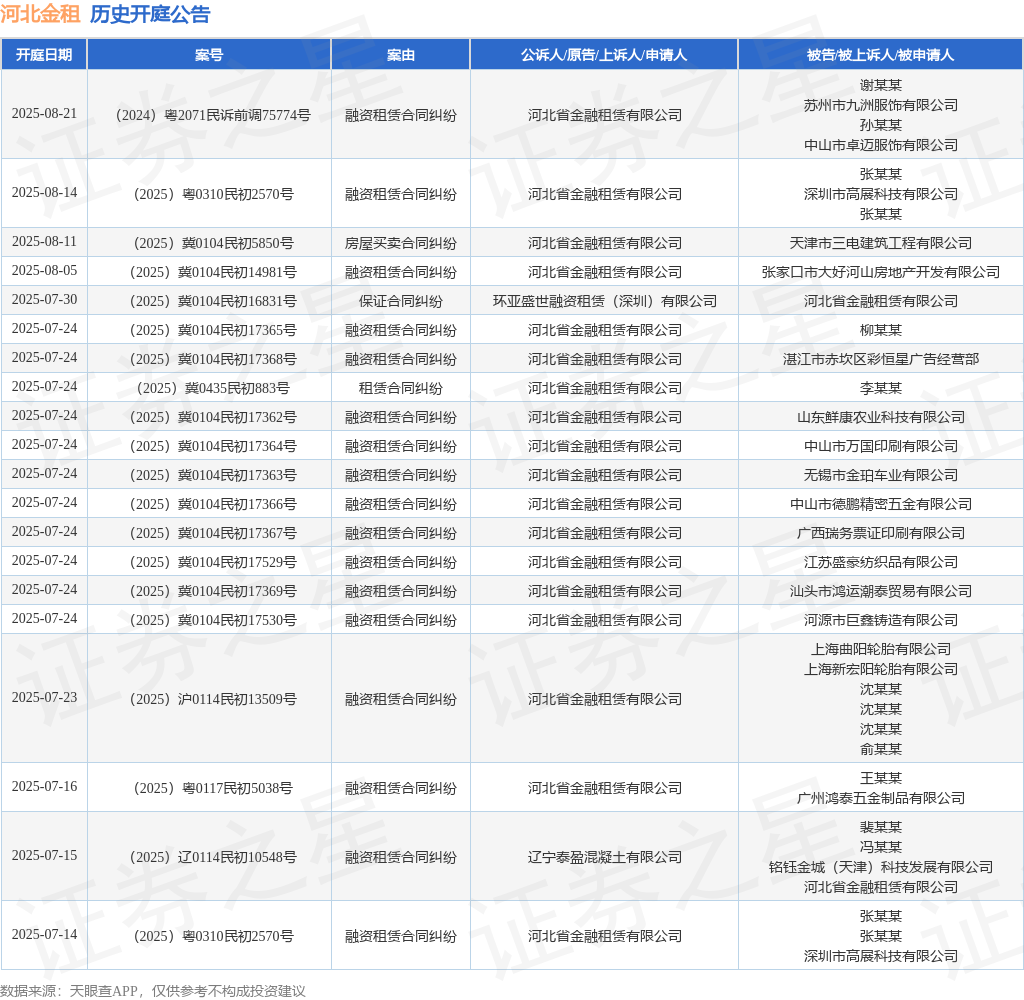Select defendant "广州鸿泰五金制品有限公司"

tap(880, 798)
